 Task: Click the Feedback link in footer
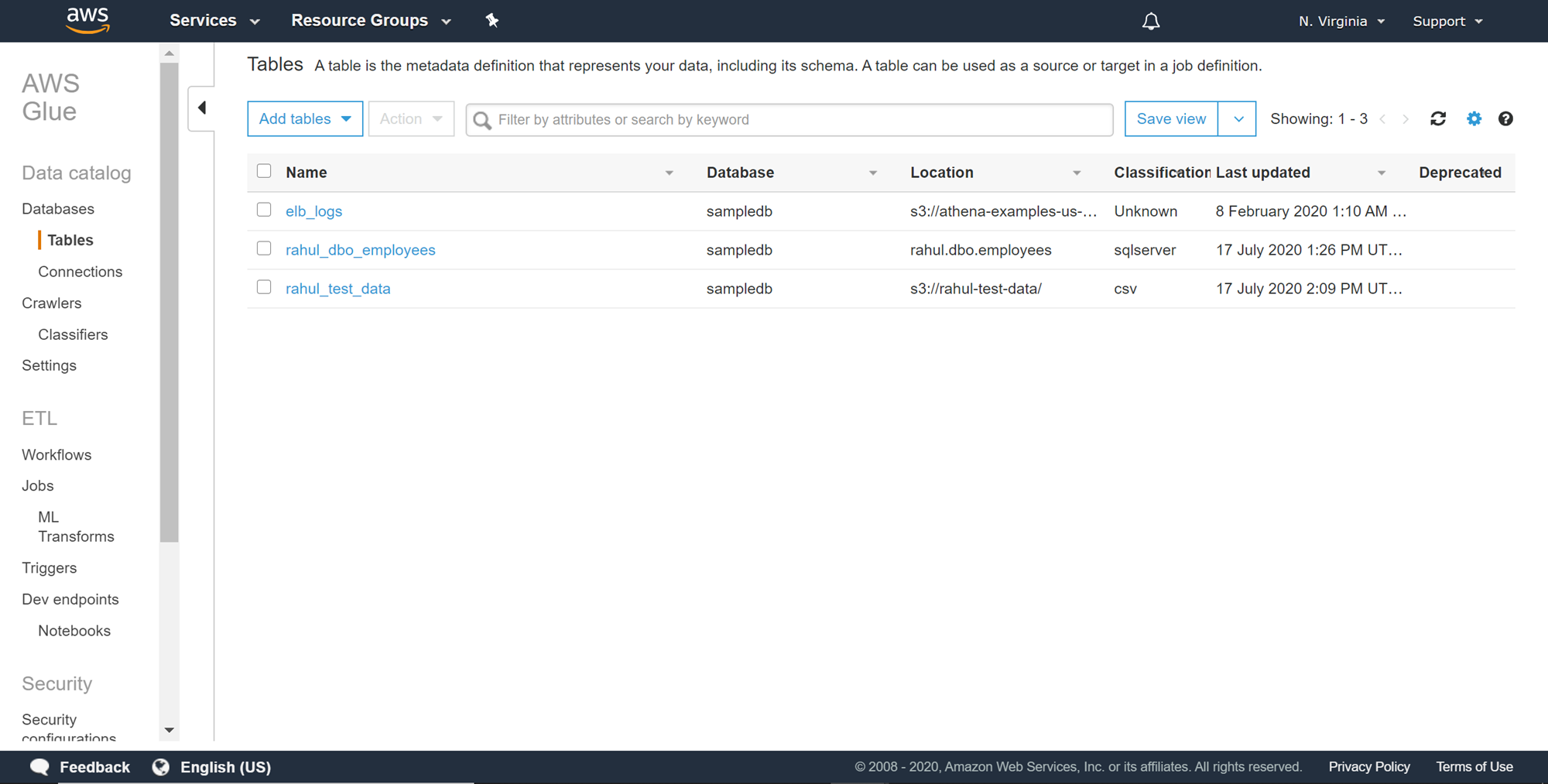(94, 767)
